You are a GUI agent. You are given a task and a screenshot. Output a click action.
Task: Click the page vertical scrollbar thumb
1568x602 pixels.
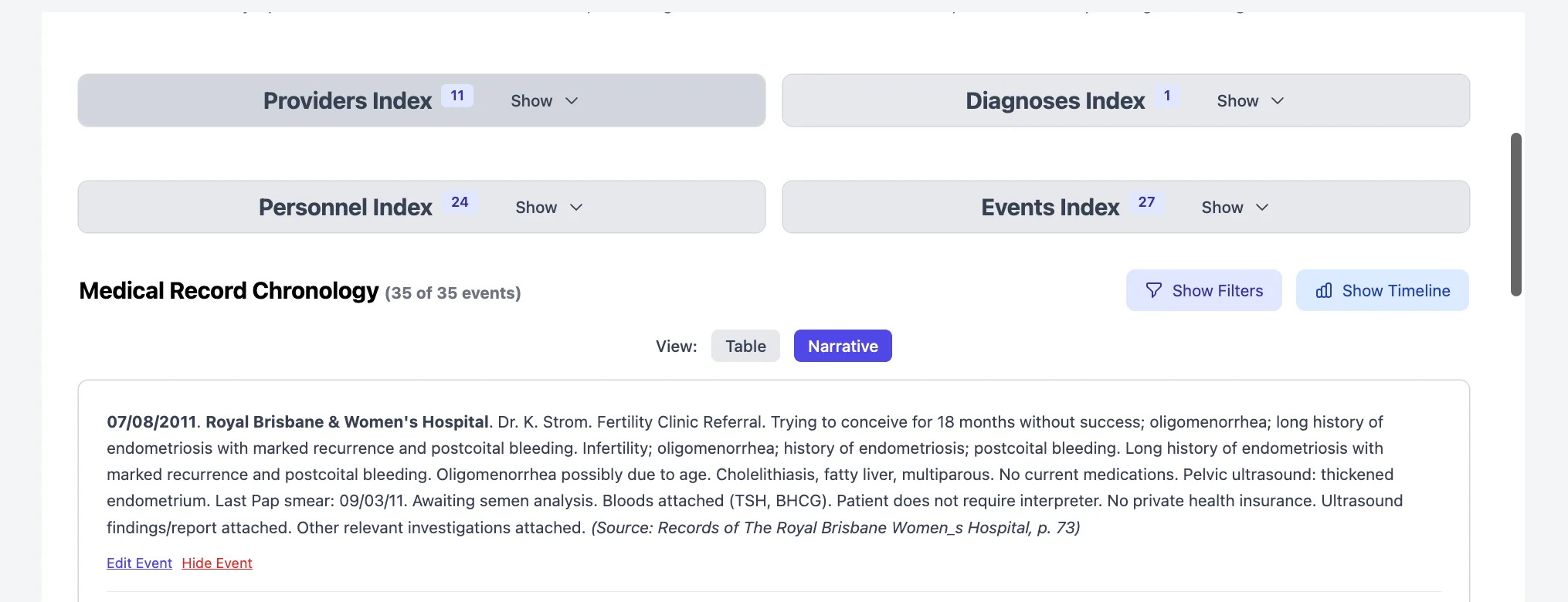(1516, 215)
